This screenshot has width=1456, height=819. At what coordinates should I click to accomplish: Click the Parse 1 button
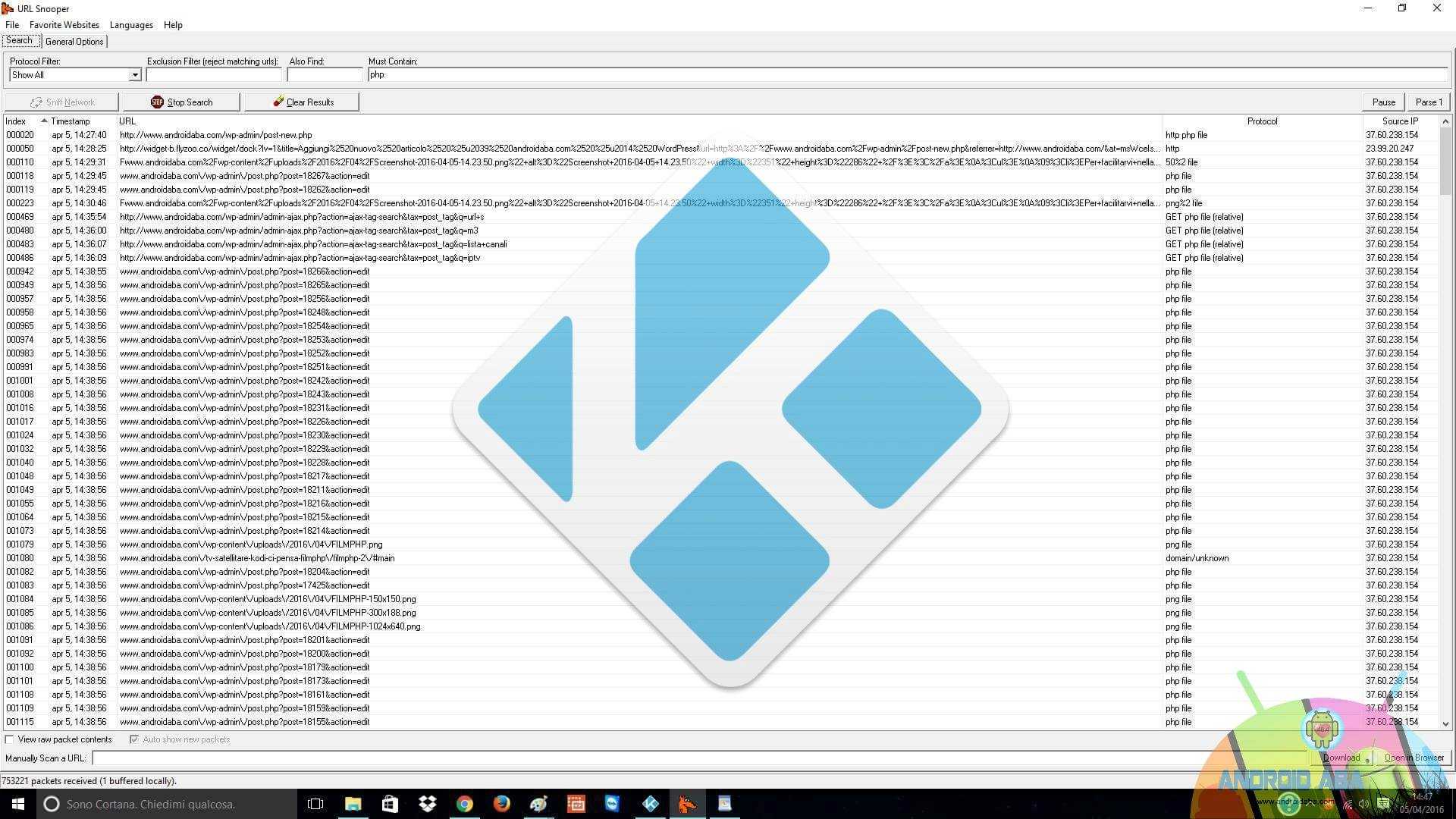[1429, 102]
